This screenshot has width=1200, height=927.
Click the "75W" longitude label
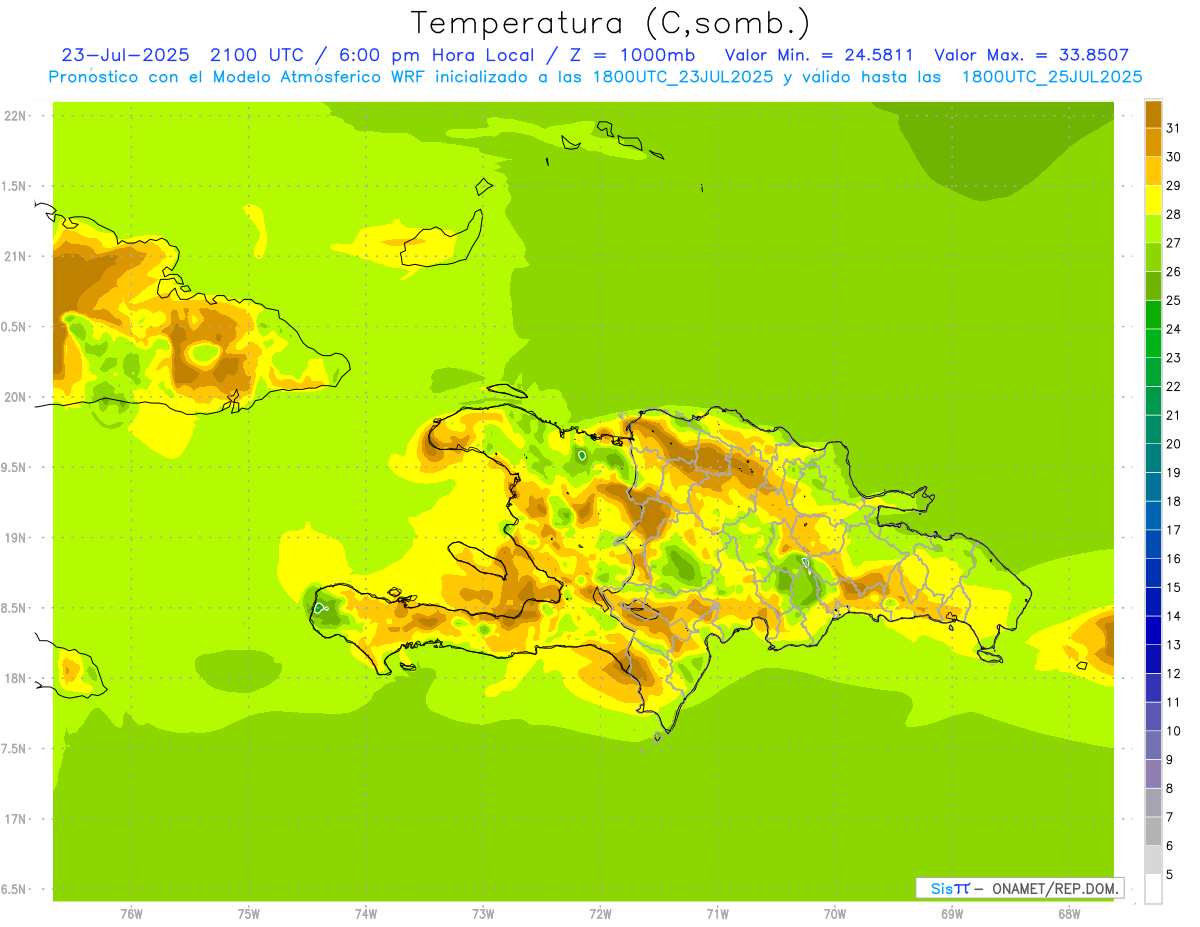tap(249, 914)
